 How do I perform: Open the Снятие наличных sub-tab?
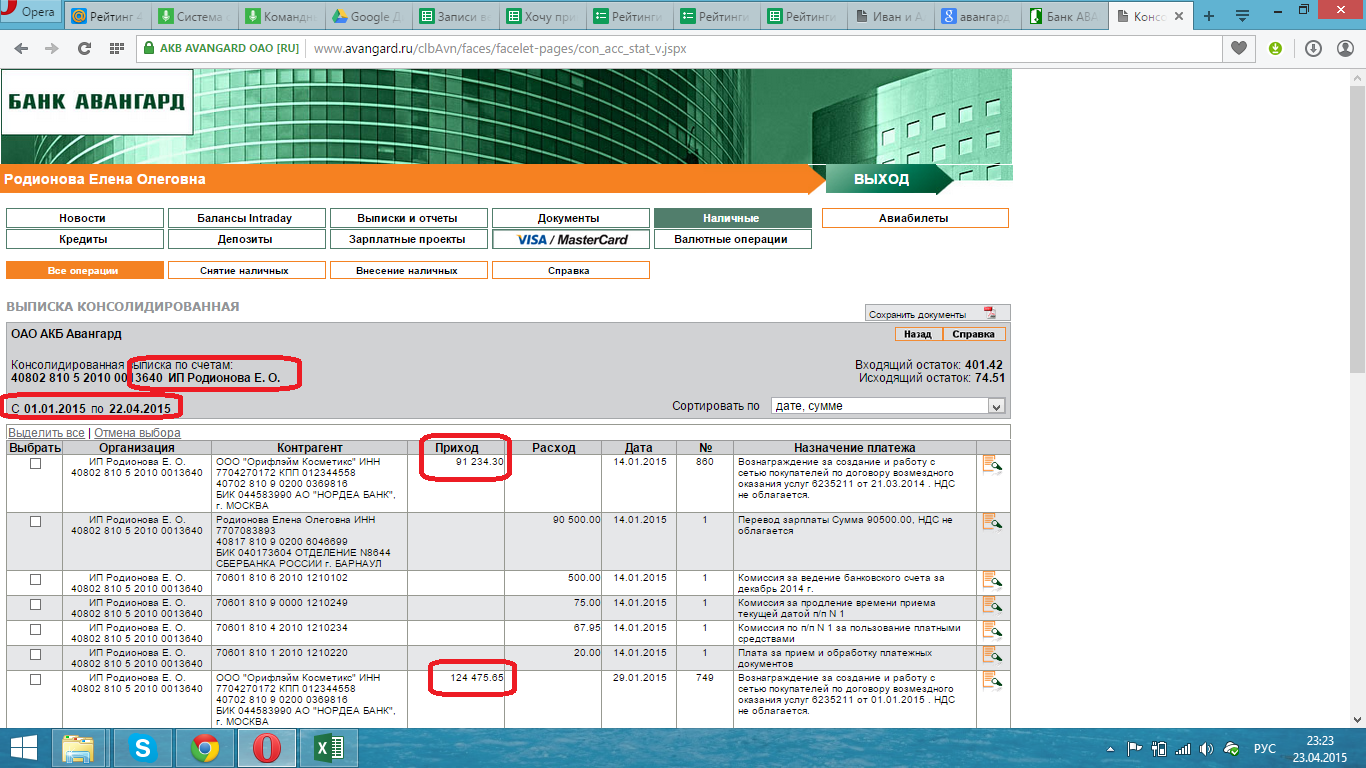tap(247, 270)
